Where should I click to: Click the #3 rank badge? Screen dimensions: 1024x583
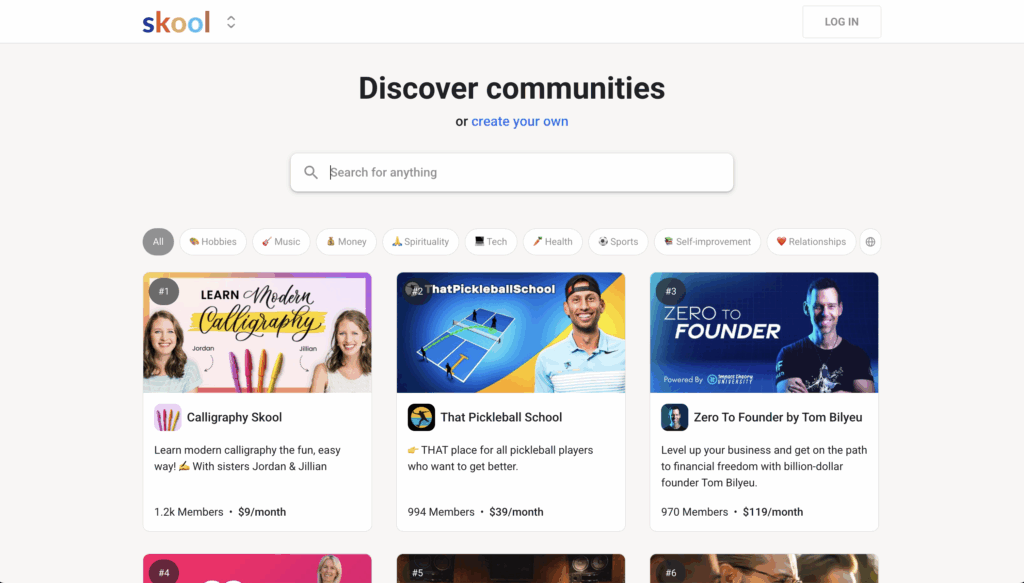click(x=671, y=291)
